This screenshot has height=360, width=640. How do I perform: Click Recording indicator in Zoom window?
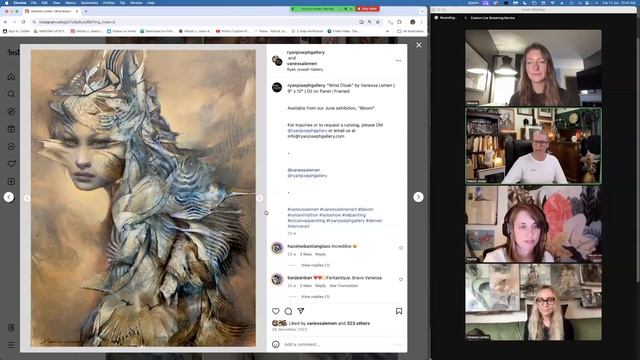[446, 18]
